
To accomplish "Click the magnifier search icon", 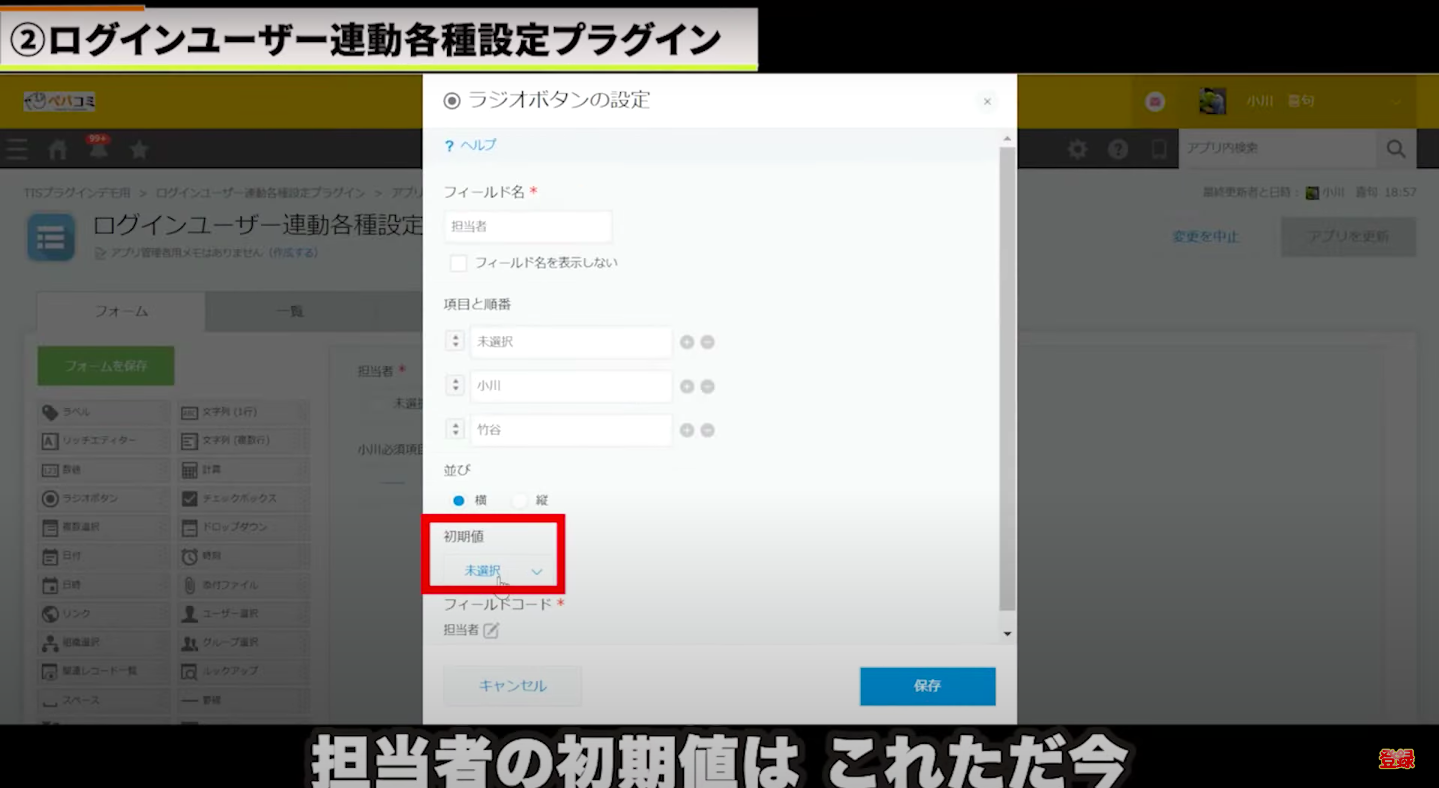I will (1395, 150).
